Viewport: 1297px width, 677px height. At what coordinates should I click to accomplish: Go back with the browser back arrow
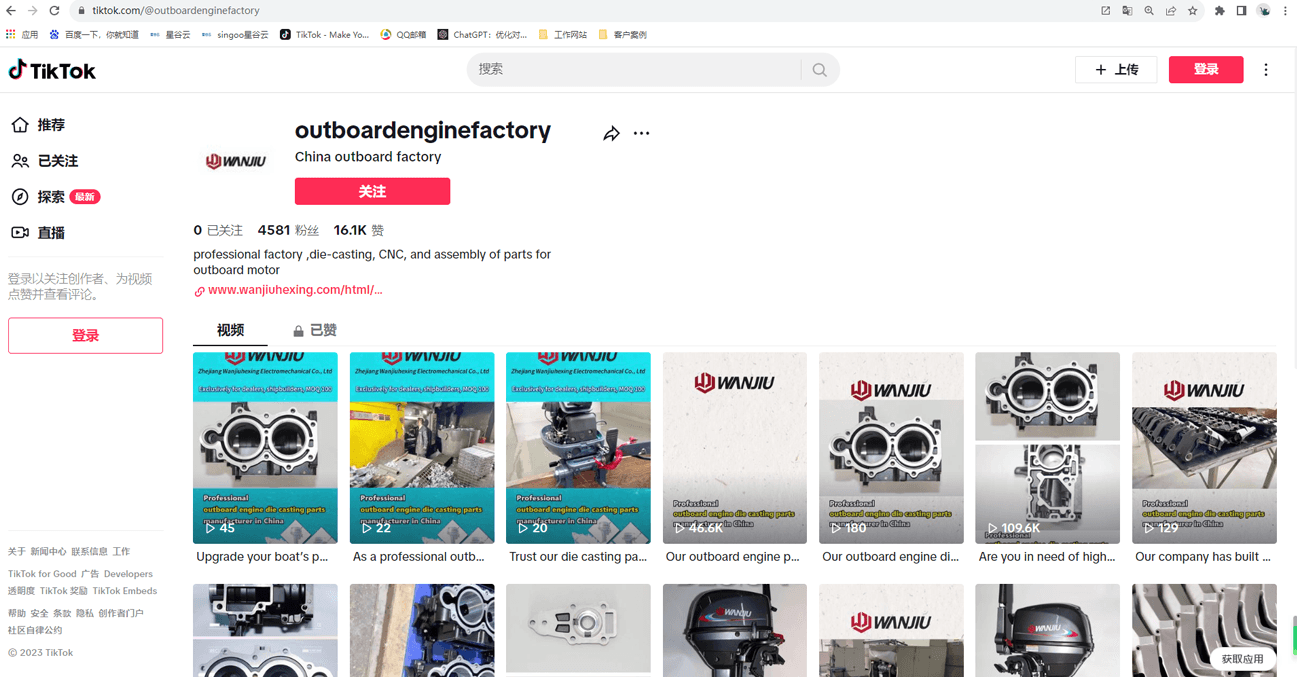point(11,10)
